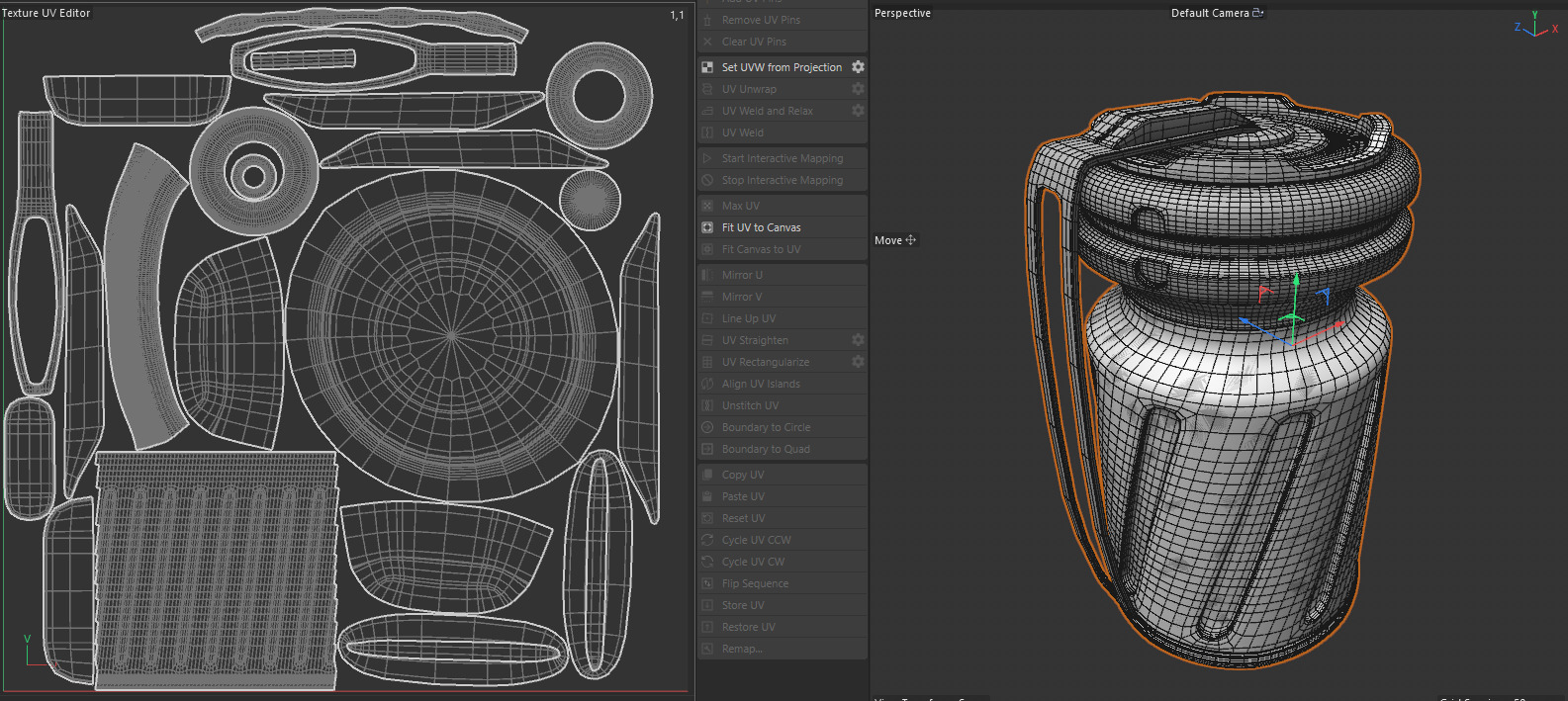The height and width of the screenshot is (701, 1568).
Task: Apply UV Straighten
Action: tap(775, 340)
